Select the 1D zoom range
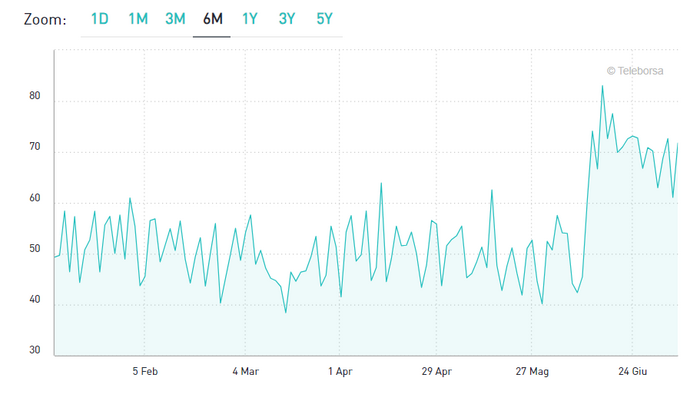The image size is (690, 401). tap(100, 18)
